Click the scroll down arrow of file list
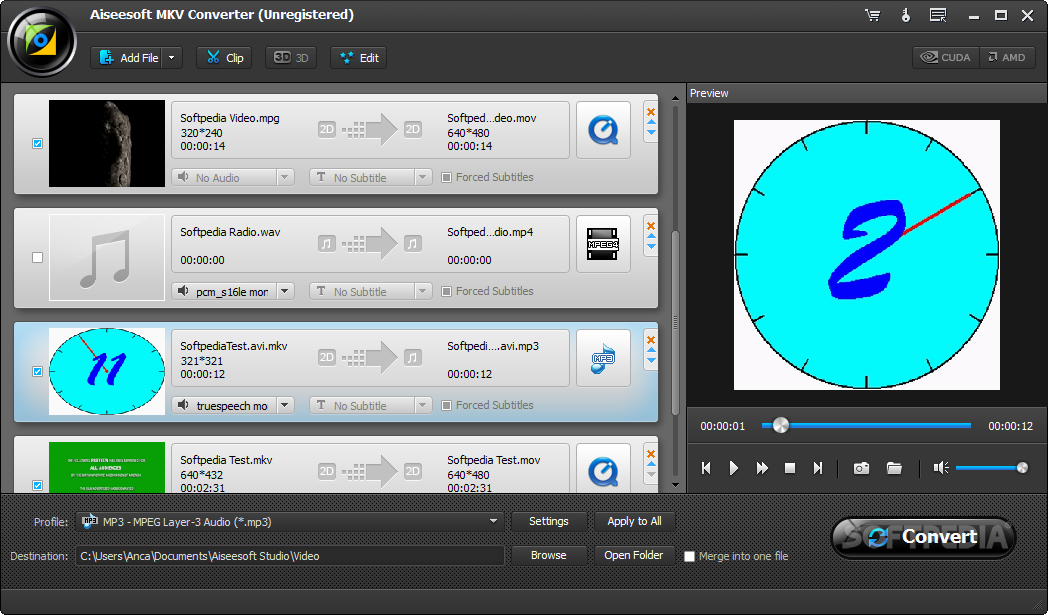 click(675, 485)
